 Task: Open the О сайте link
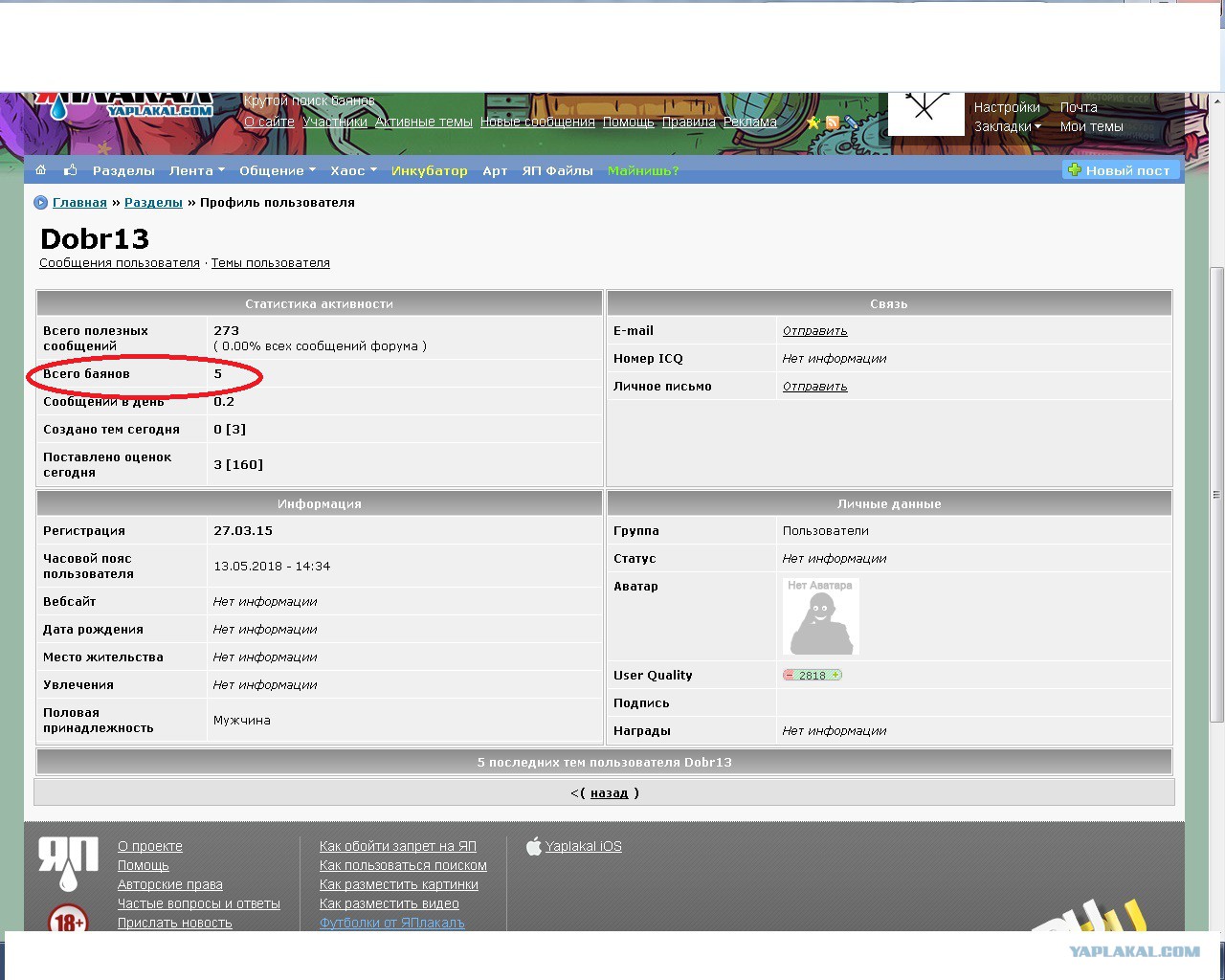[x=269, y=122]
